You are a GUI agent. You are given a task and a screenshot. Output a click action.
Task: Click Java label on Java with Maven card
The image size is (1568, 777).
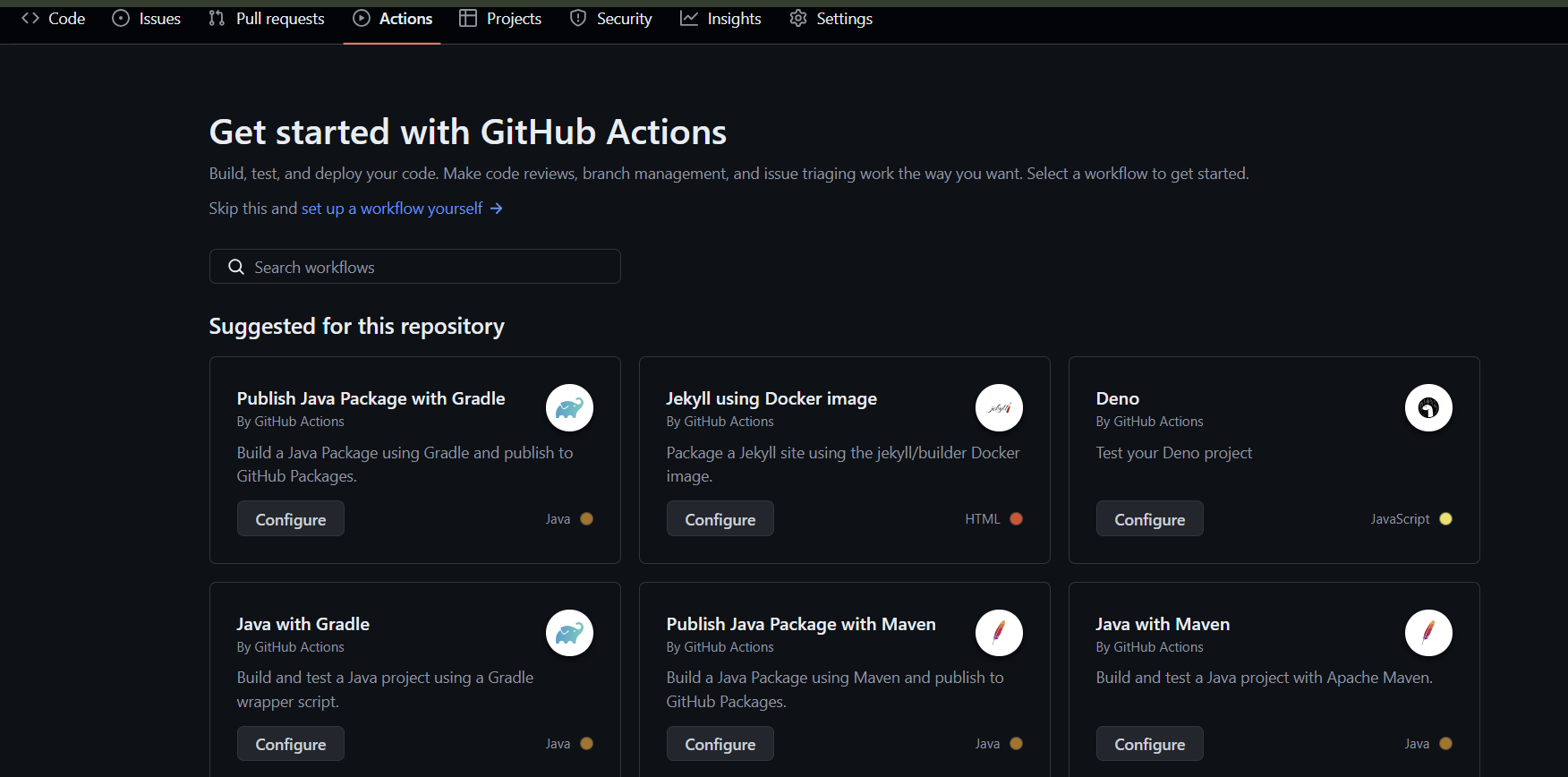(x=1418, y=744)
